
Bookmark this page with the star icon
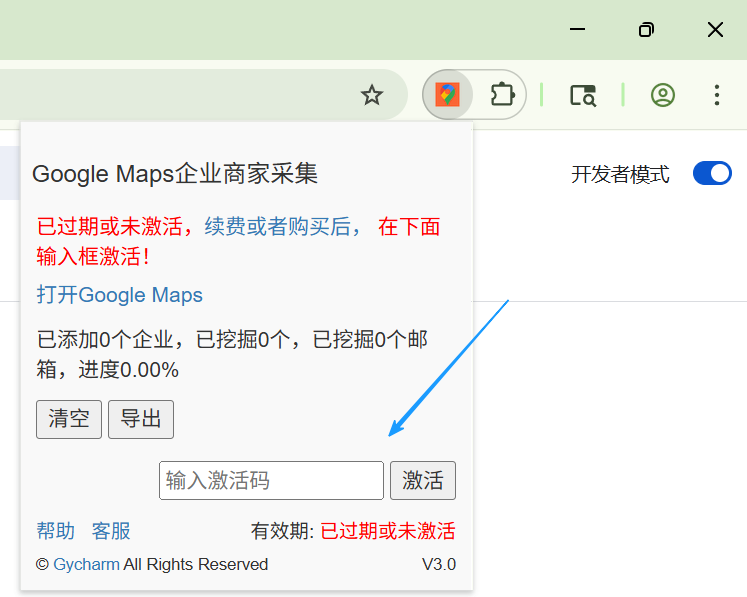(372, 95)
